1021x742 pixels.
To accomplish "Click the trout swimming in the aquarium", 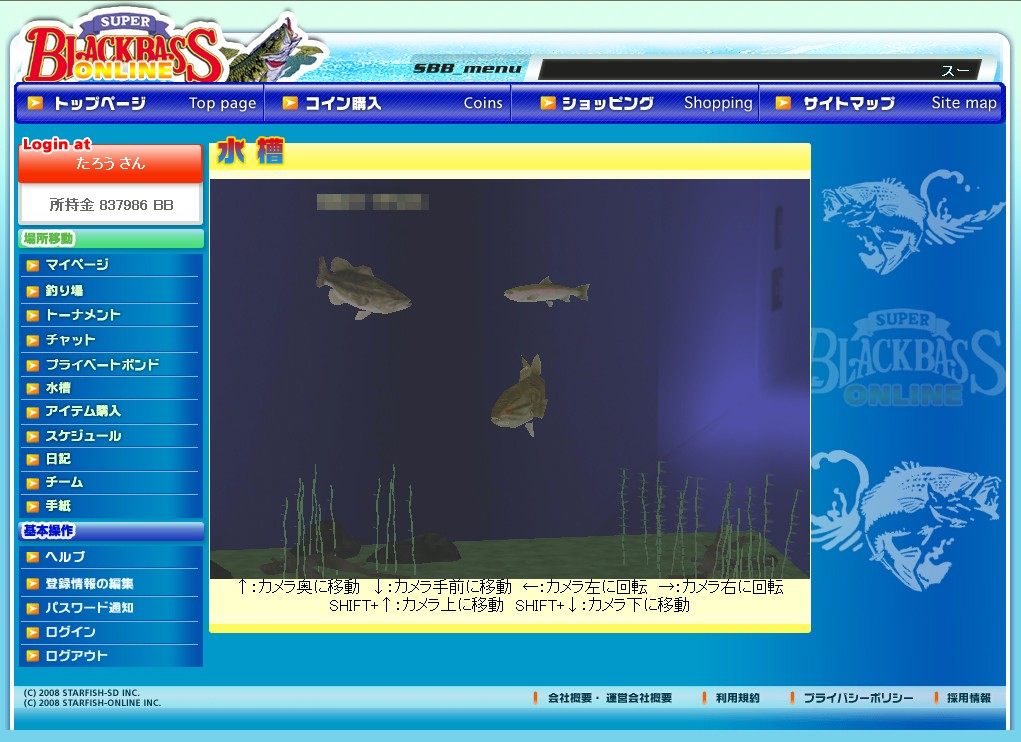I will pos(545,292).
